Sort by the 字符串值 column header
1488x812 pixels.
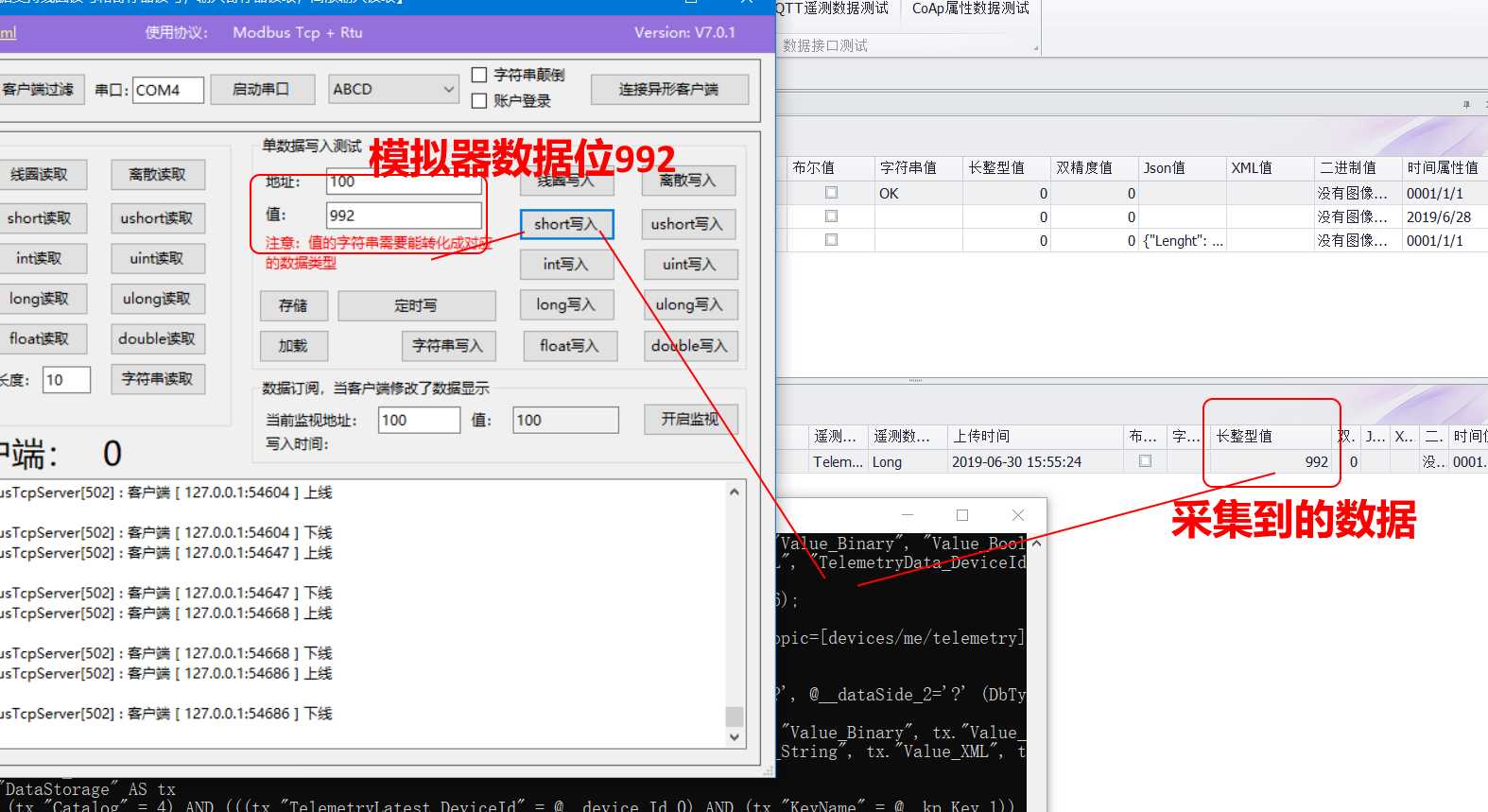click(x=918, y=167)
